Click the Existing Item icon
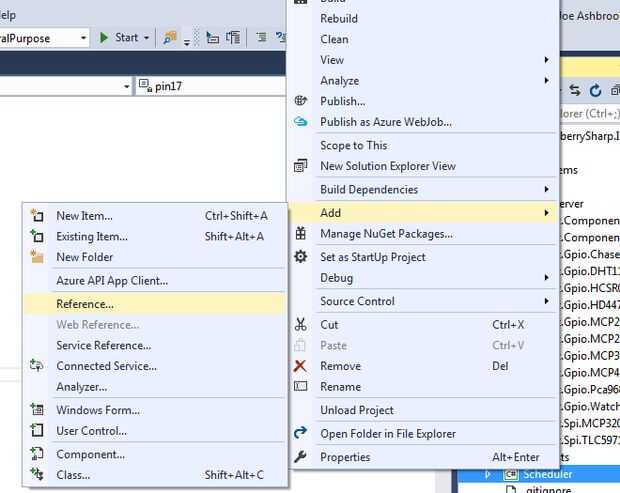Viewport: 620px width, 493px height. click(37, 236)
